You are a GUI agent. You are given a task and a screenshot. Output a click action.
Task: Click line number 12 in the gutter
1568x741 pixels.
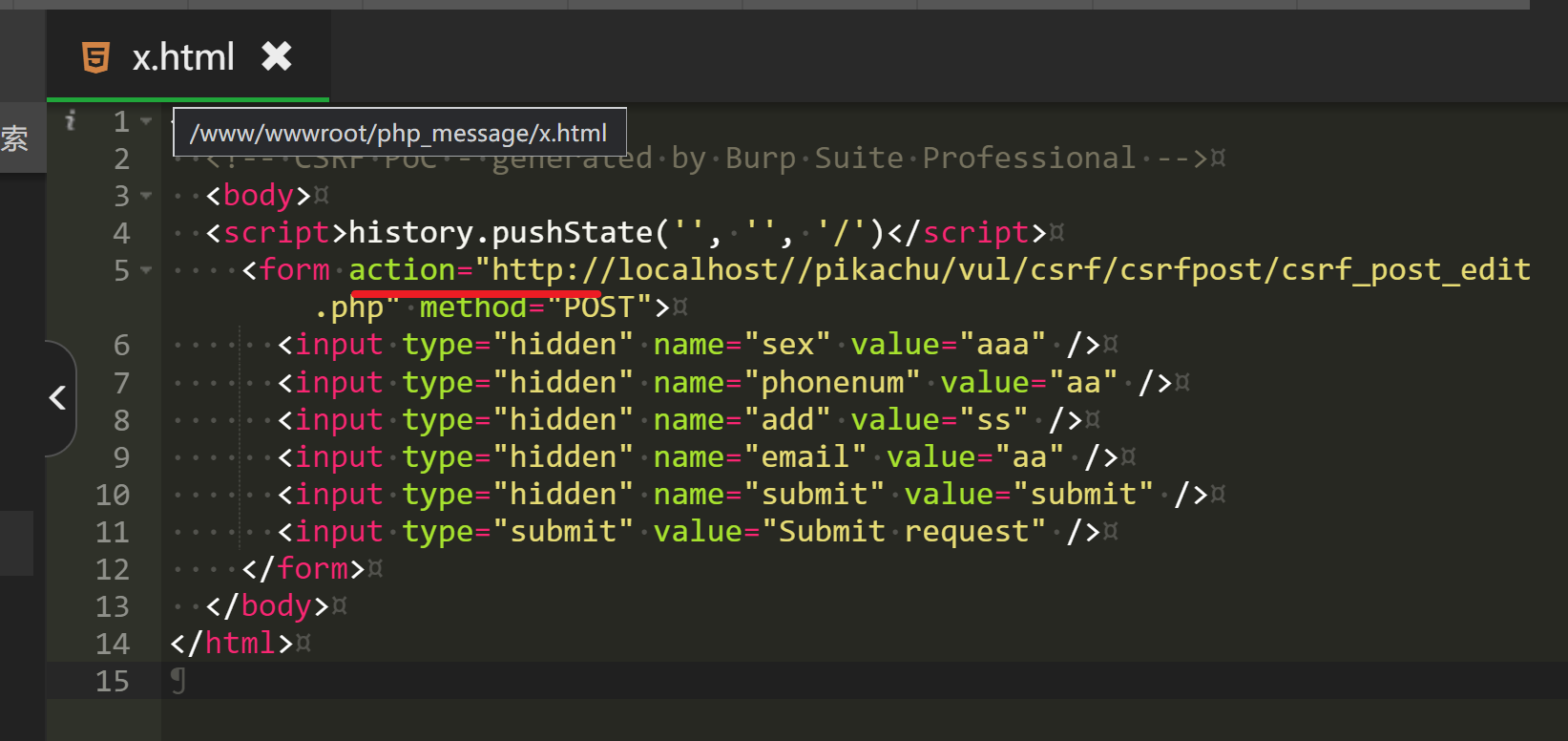click(x=112, y=569)
